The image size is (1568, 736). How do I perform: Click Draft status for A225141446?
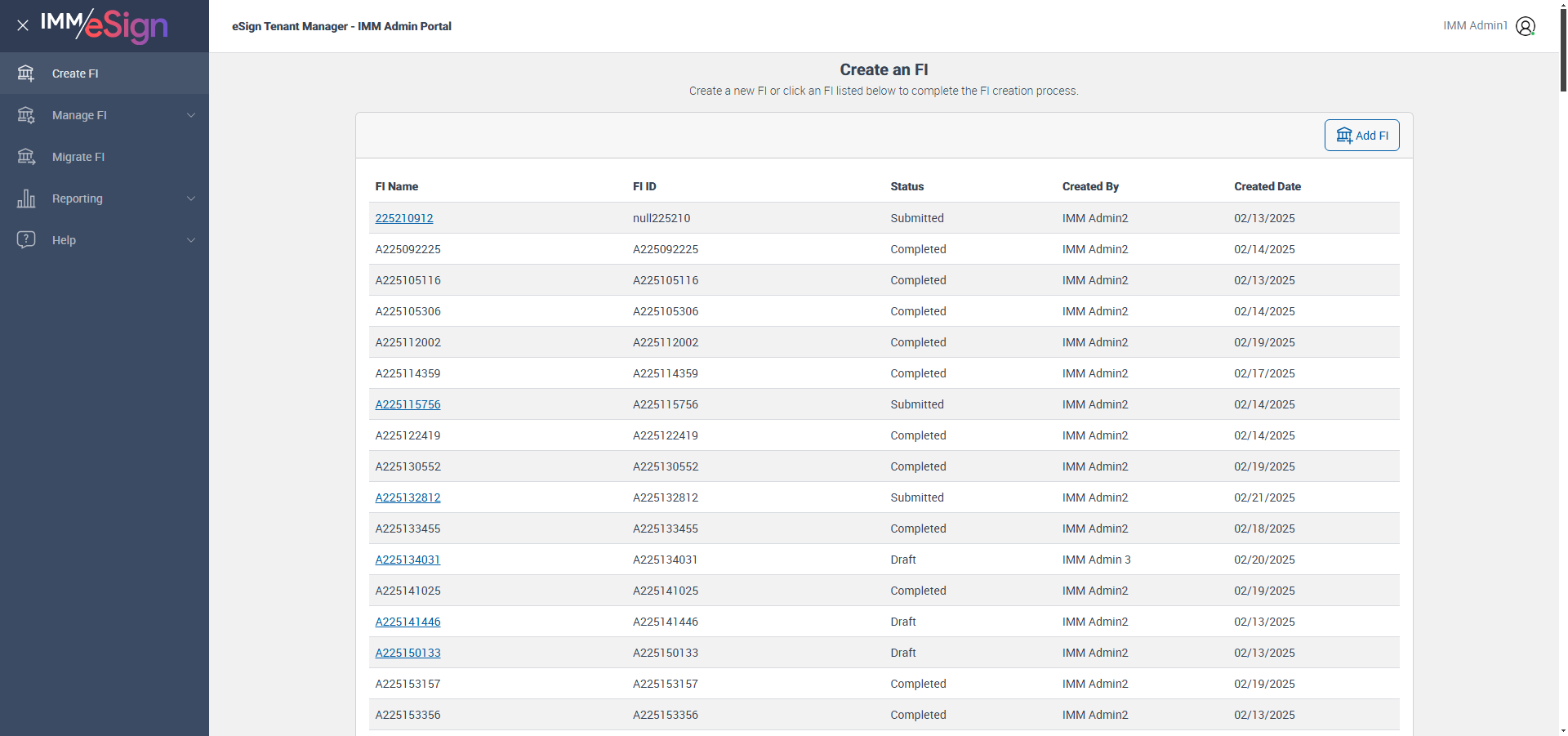point(903,622)
